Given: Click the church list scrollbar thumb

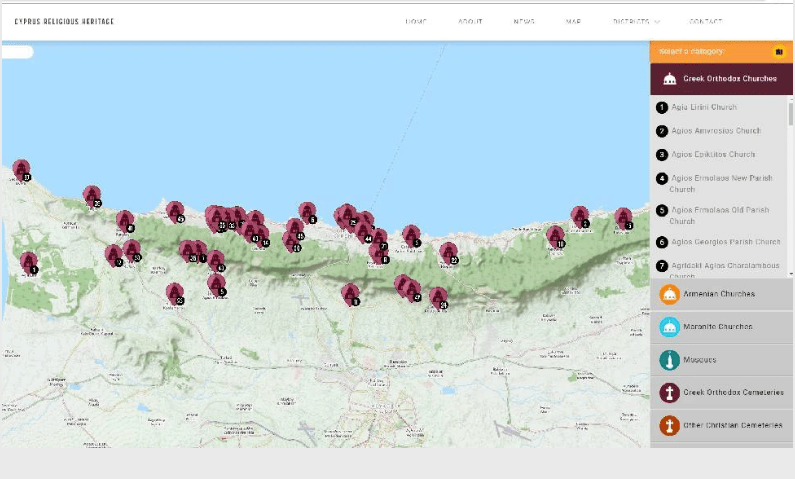Looking at the screenshot, I should coord(790,114).
